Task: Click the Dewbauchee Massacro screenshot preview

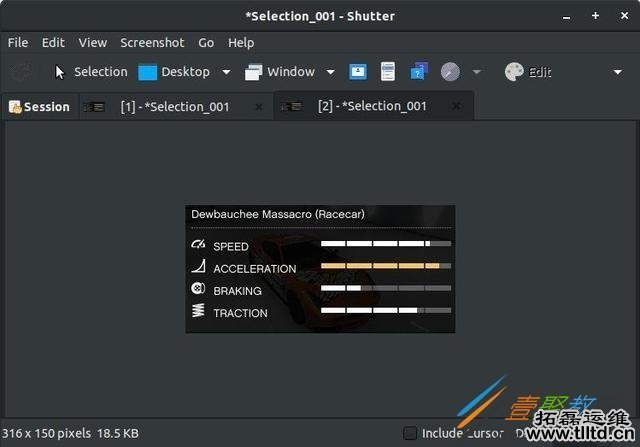Action: (x=320, y=270)
